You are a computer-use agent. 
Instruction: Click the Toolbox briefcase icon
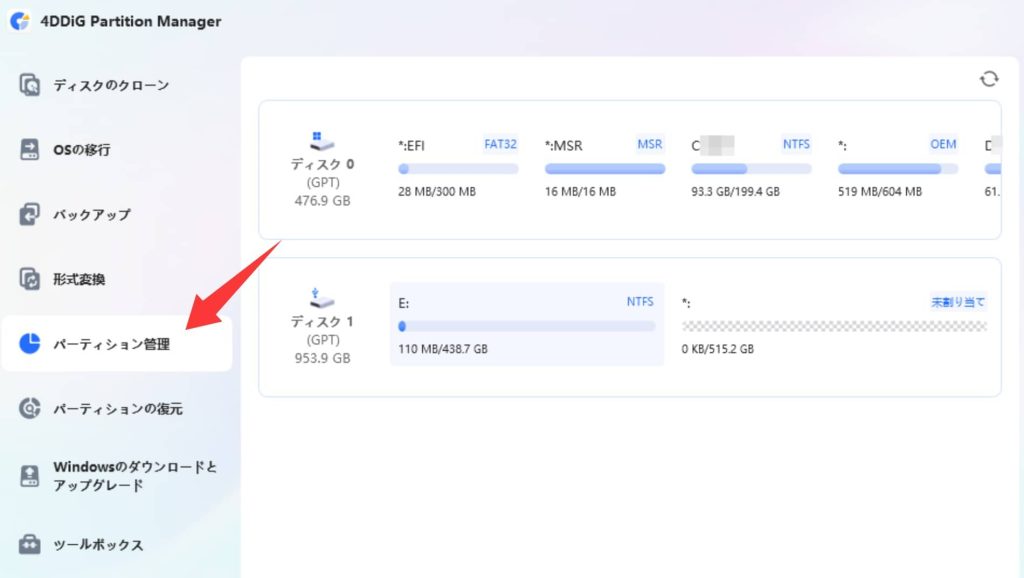point(29,544)
